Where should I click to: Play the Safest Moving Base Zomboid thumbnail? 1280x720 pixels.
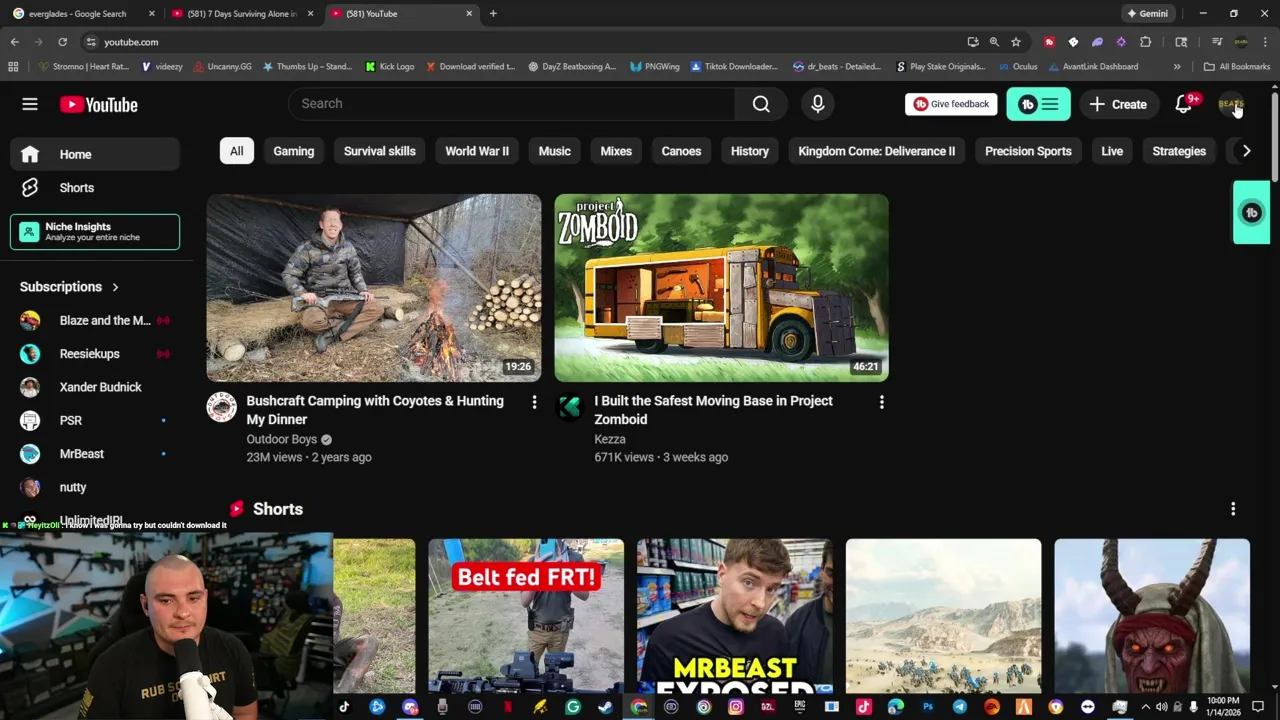click(x=721, y=288)
